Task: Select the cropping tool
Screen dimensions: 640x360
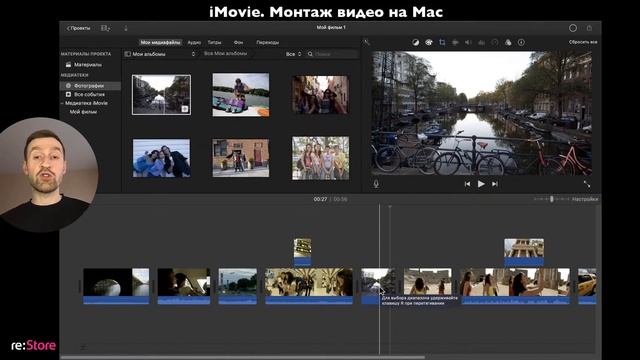Action: 442,42
